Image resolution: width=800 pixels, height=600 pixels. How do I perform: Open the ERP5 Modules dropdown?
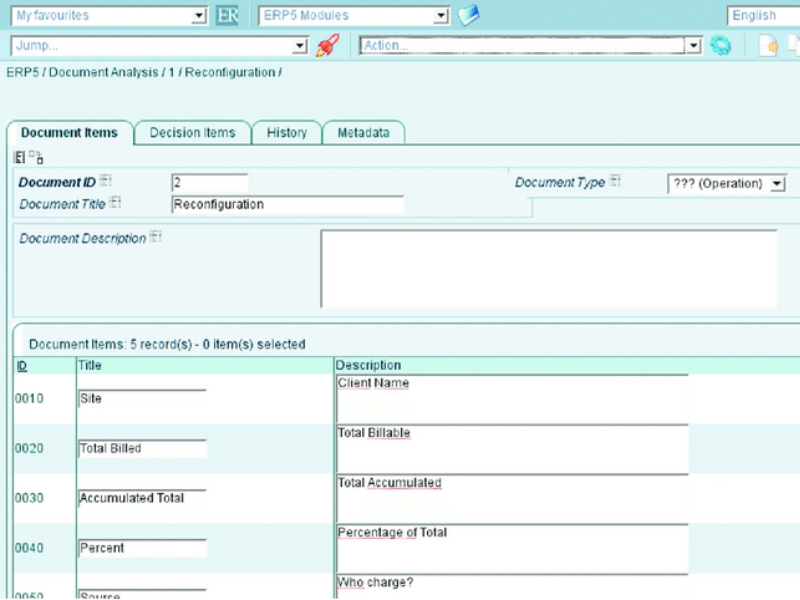[440, 15]
